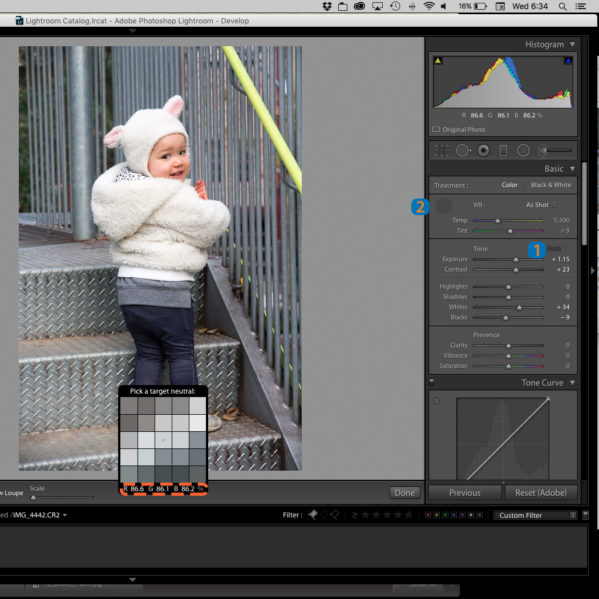Click the right panel vertical scrollbar
599x599 pixels.
pos(584,203)
